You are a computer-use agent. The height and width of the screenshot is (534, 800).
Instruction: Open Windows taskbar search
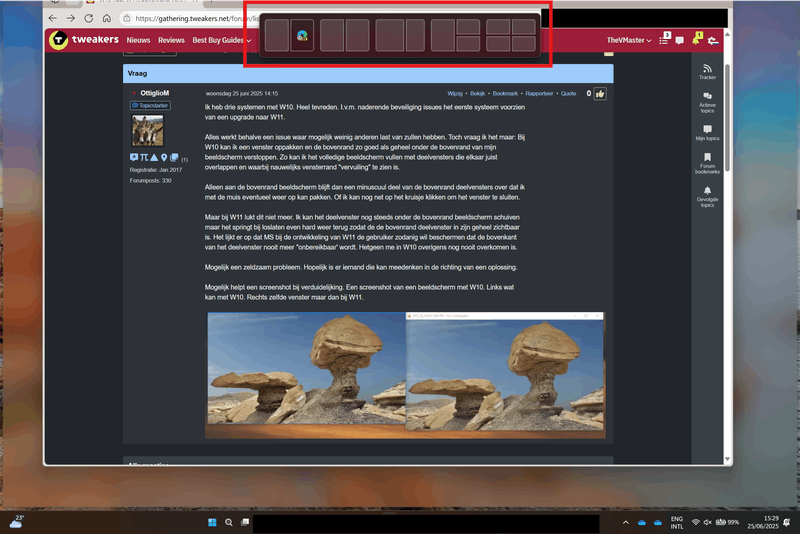click(229, 522)
